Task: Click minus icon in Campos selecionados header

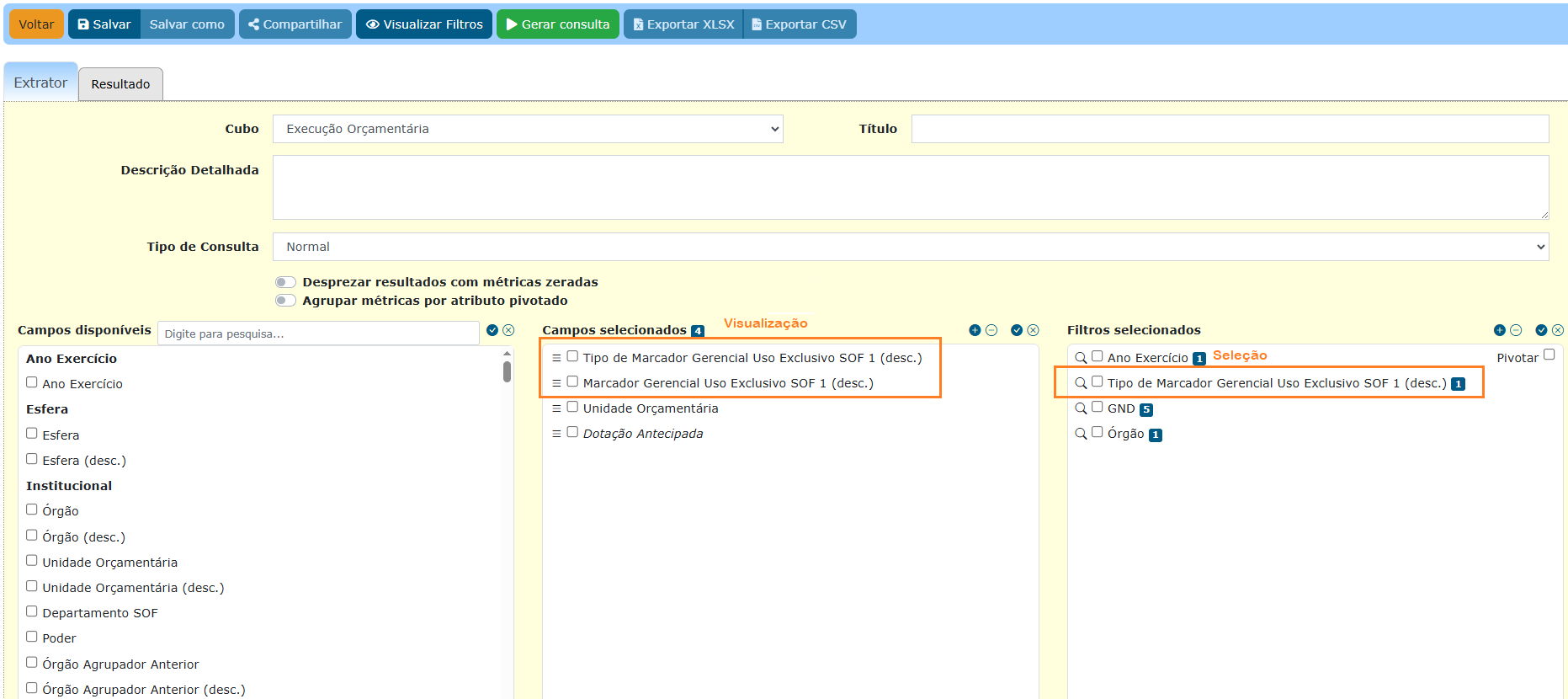Action: (991, 330)
